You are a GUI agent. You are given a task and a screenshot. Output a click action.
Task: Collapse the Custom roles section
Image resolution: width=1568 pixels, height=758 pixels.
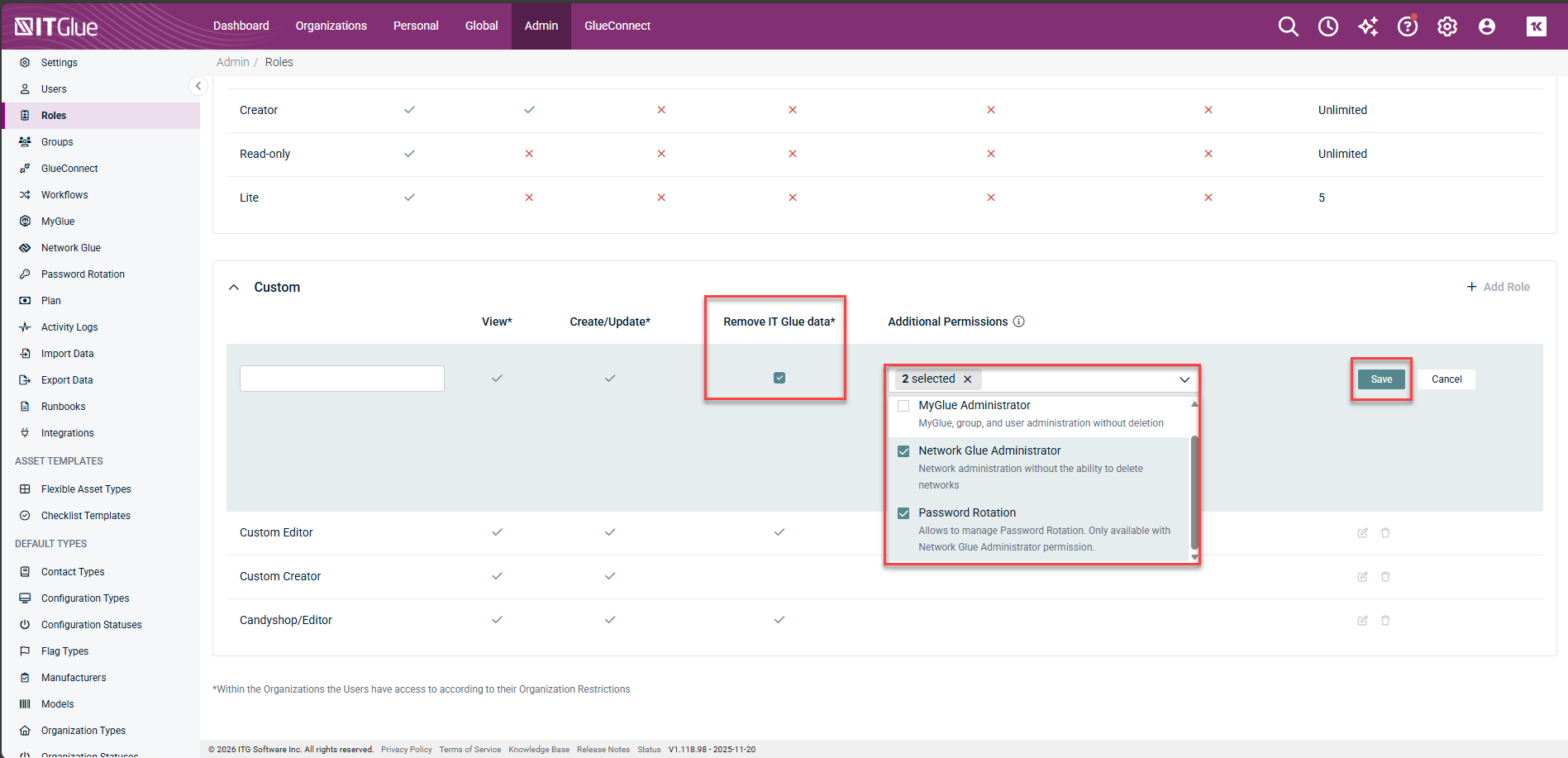tap(234, 288)
